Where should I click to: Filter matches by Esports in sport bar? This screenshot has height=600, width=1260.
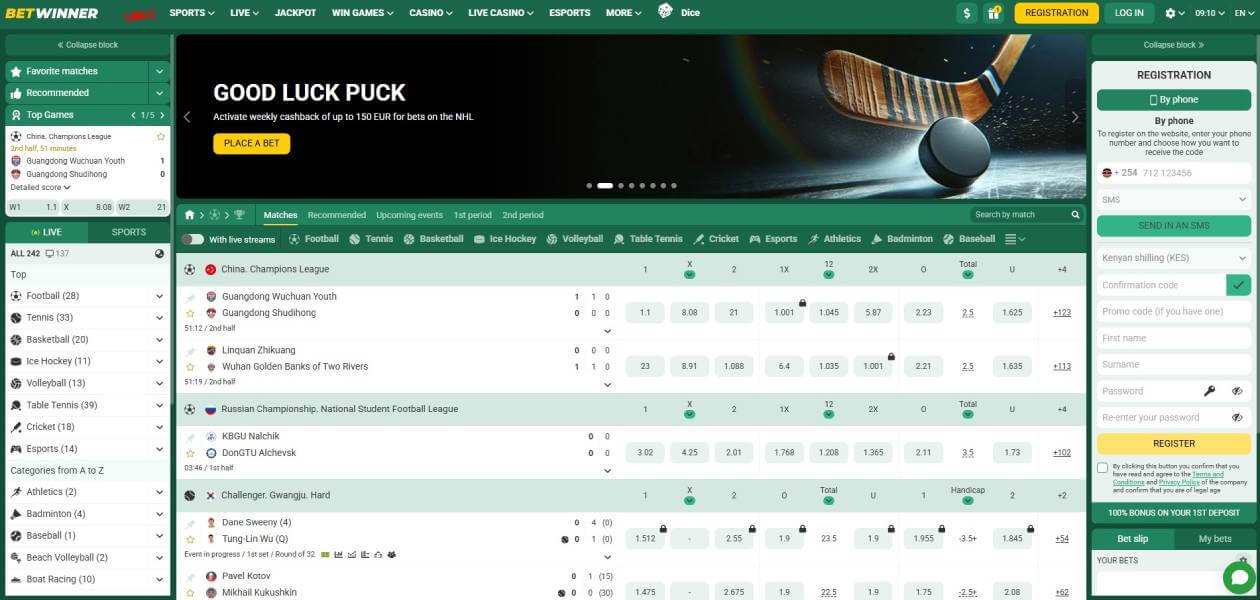(x=773, y=239)
